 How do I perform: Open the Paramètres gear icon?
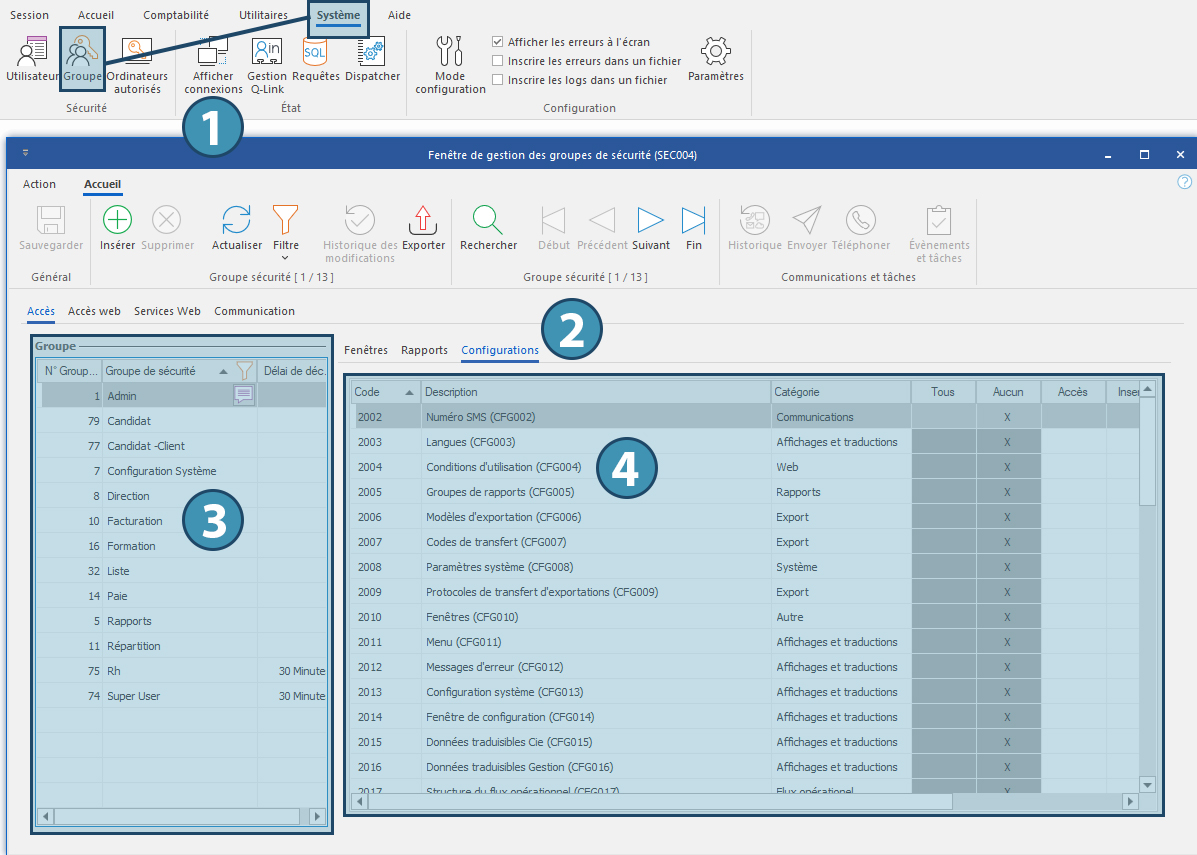(x=715, y=51)
